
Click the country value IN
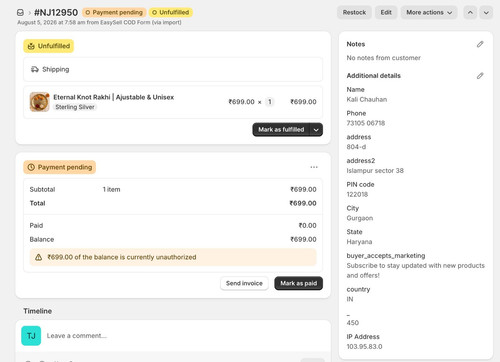[350, 299]
